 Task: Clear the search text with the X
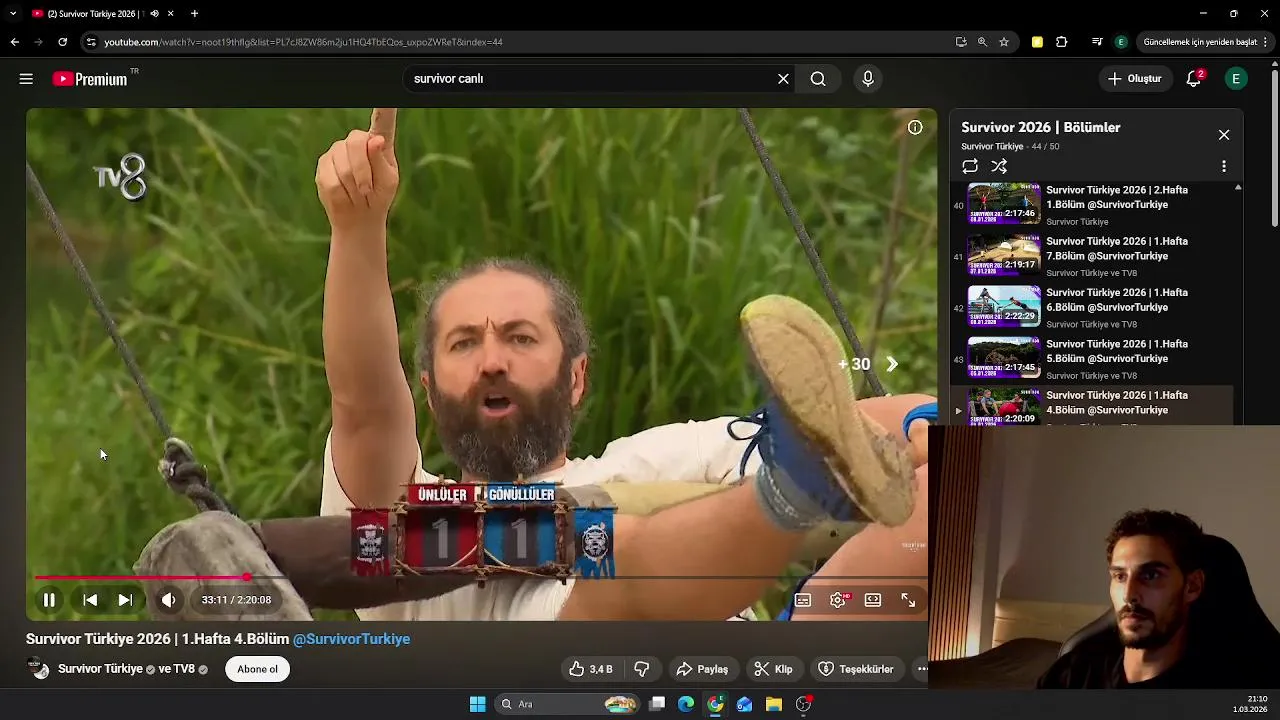coord(783,79)
